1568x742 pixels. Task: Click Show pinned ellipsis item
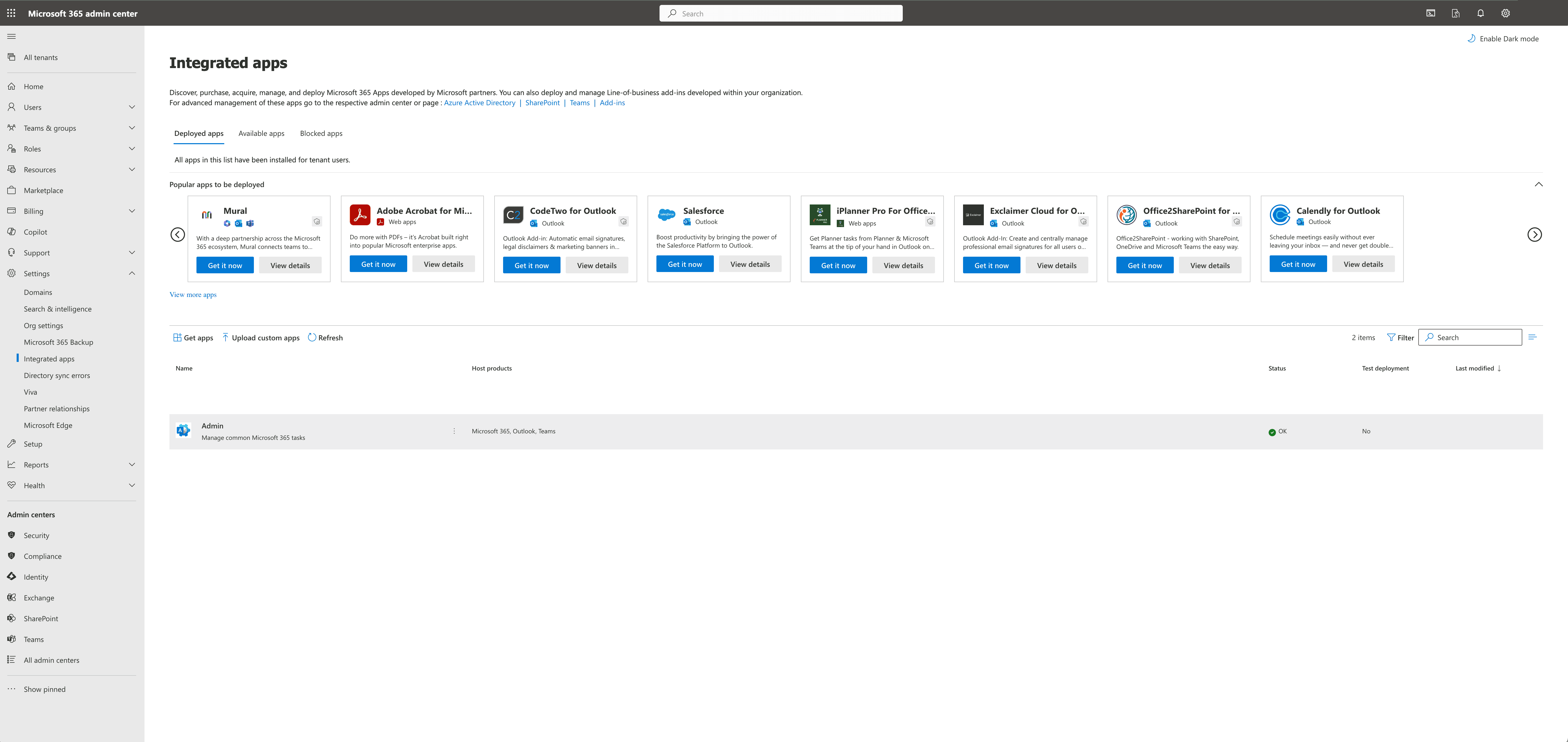[x=37, y=689]
